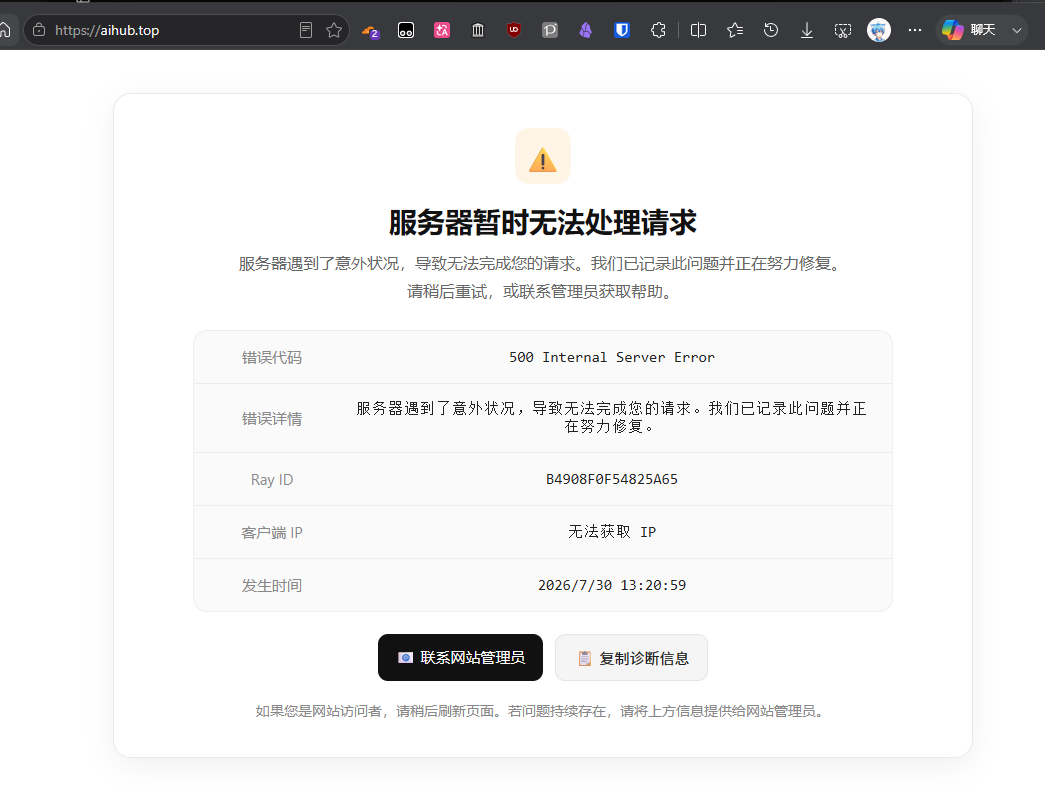Open the extensions puzzle piece menu
This screenshot has width=1045, height=791.
pyautogui.click(x=658, y=30)
